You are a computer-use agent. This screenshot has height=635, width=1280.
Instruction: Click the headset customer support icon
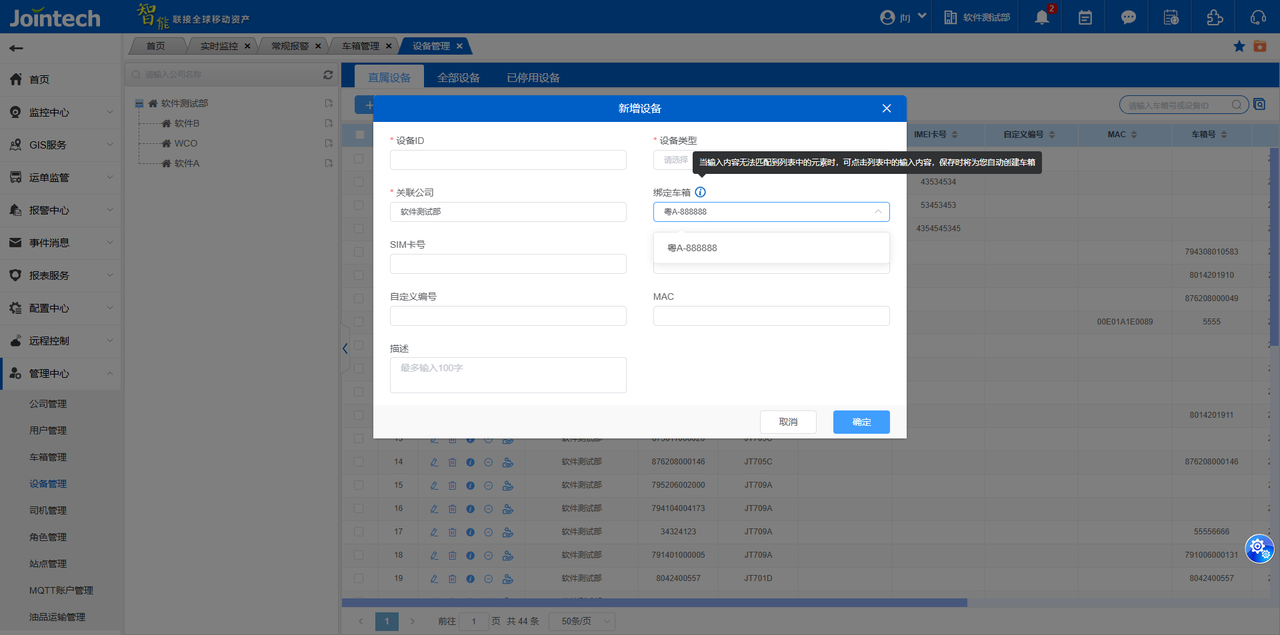click(1258, 17)
